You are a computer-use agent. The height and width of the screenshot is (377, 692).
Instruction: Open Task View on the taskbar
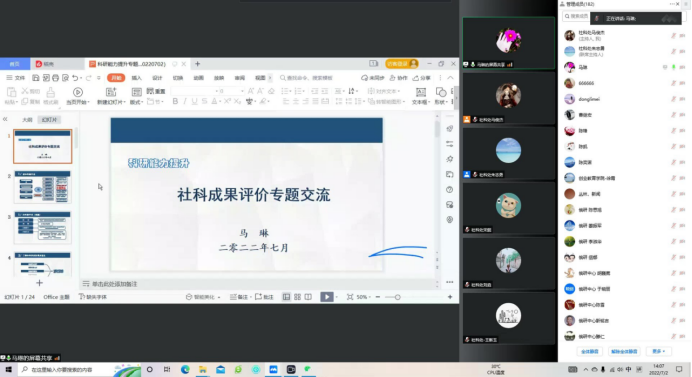[167, 369]
